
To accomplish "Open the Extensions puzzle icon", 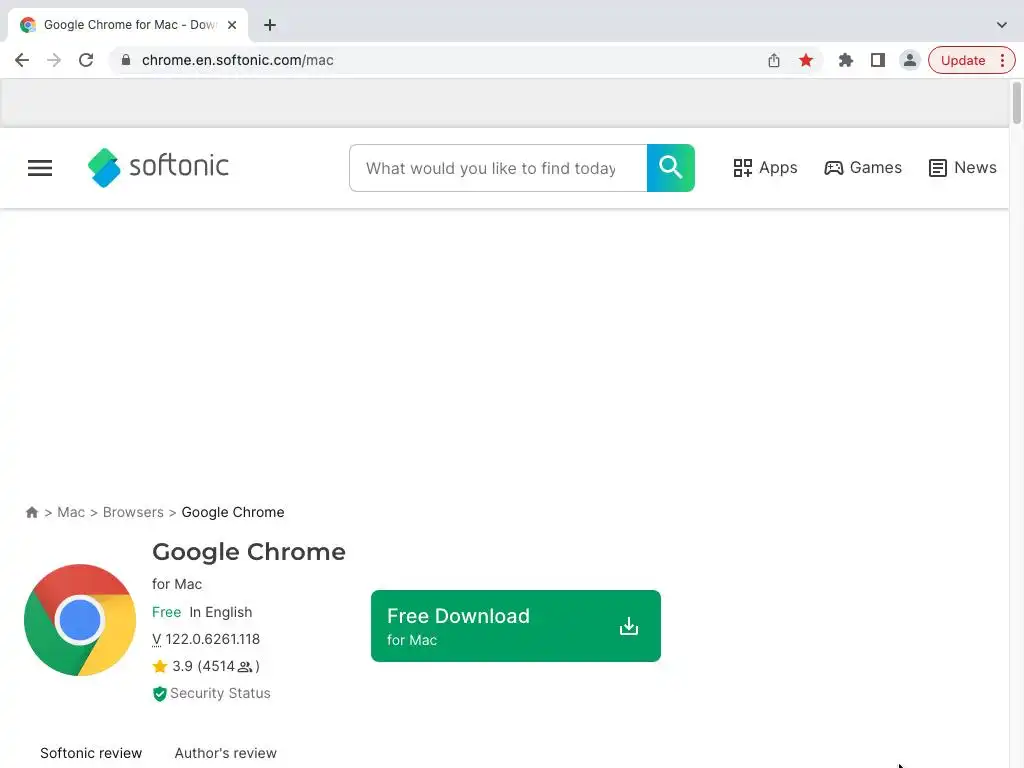I will click(846, 60).
